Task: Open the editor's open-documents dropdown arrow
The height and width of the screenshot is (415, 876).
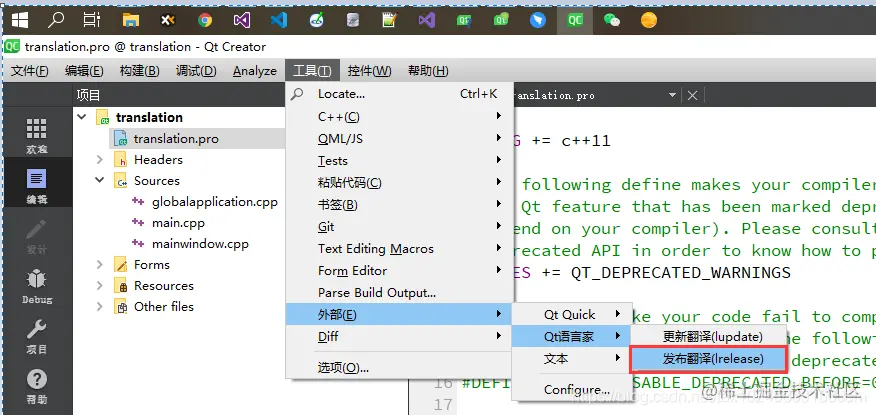Action: pyautogui.click(x=673, y=96)
